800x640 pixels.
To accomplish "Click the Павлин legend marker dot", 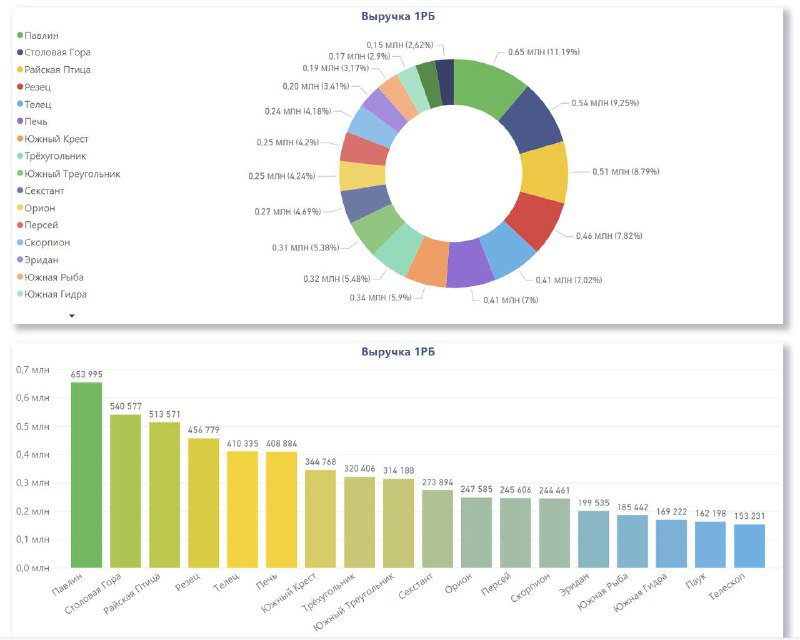I will point(20,35).
